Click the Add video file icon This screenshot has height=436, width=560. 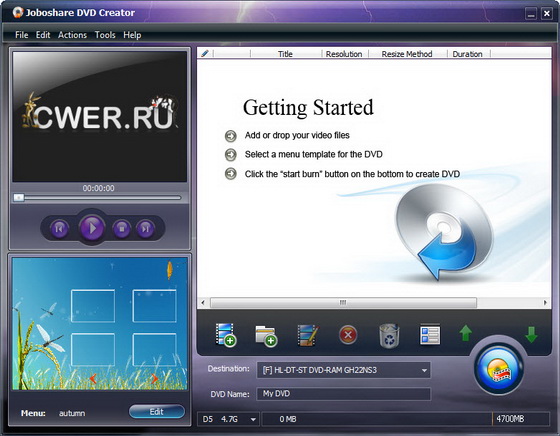pyautogui.click(x=225, y=335)
